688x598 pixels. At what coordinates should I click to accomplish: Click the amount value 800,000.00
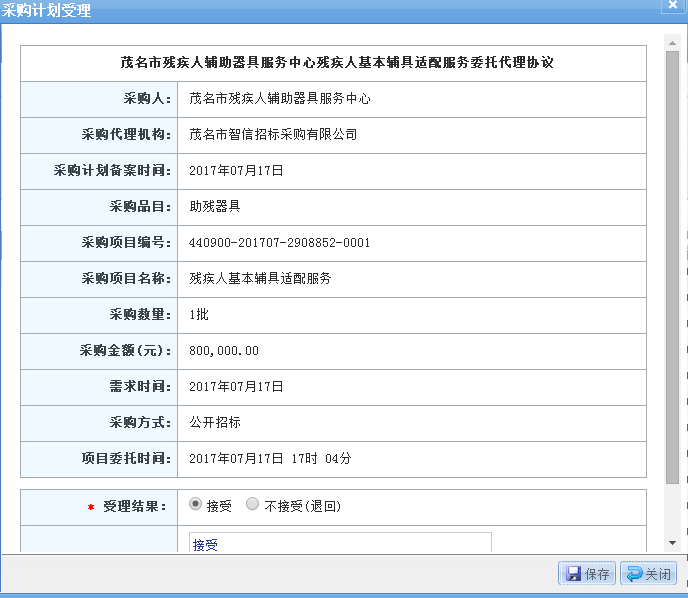(x=224, y=351)
